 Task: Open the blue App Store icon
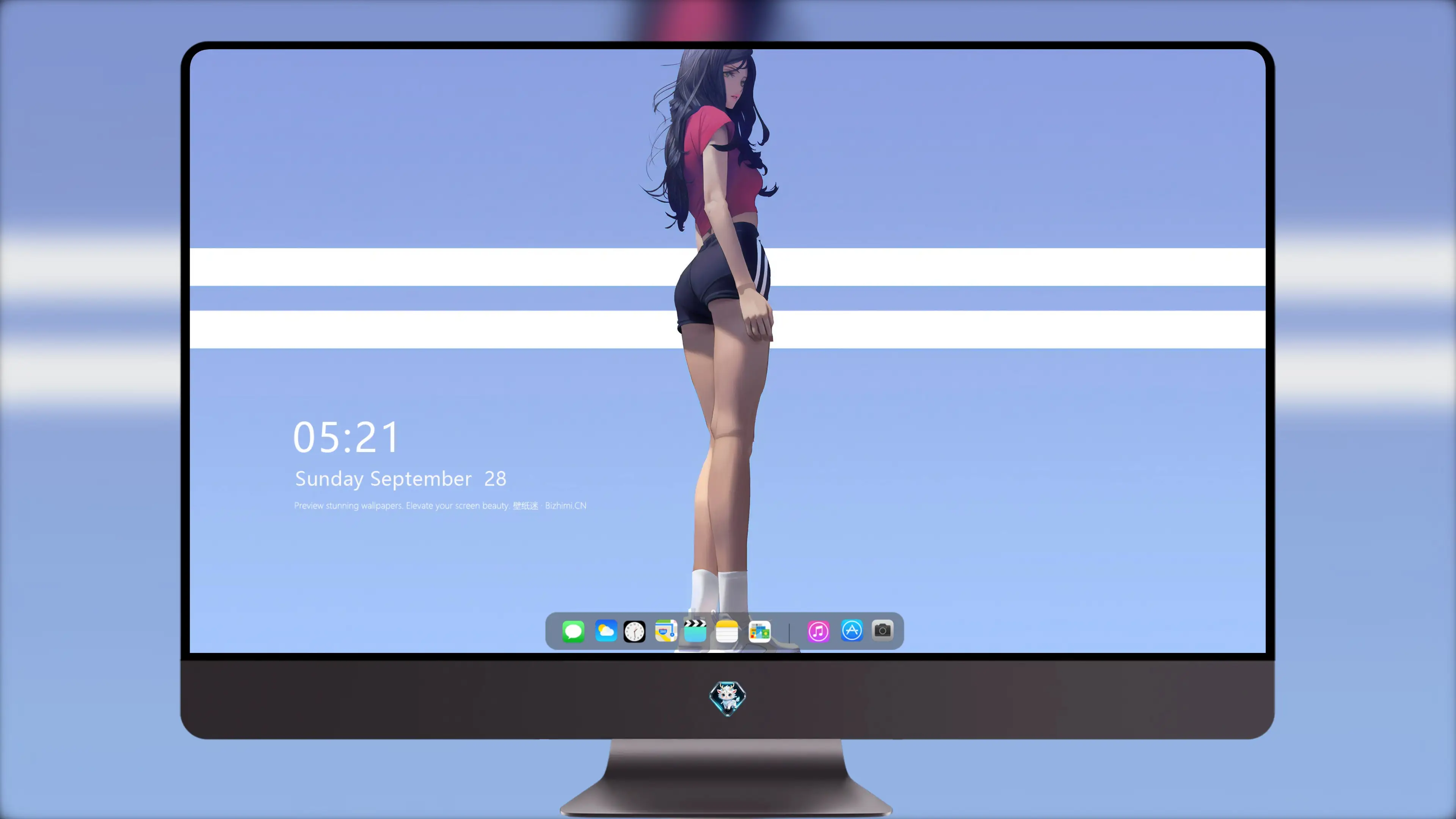point(852,630)
